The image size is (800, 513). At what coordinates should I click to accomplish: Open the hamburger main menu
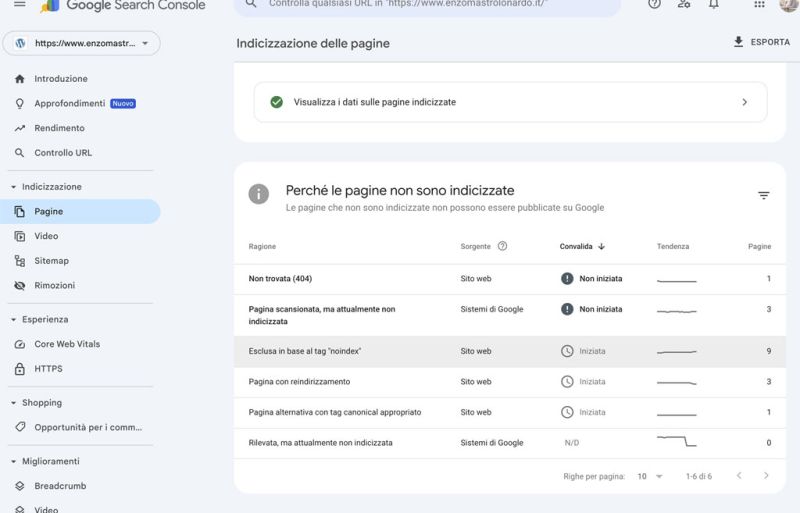pyautogui.click(x=20, y=4)
